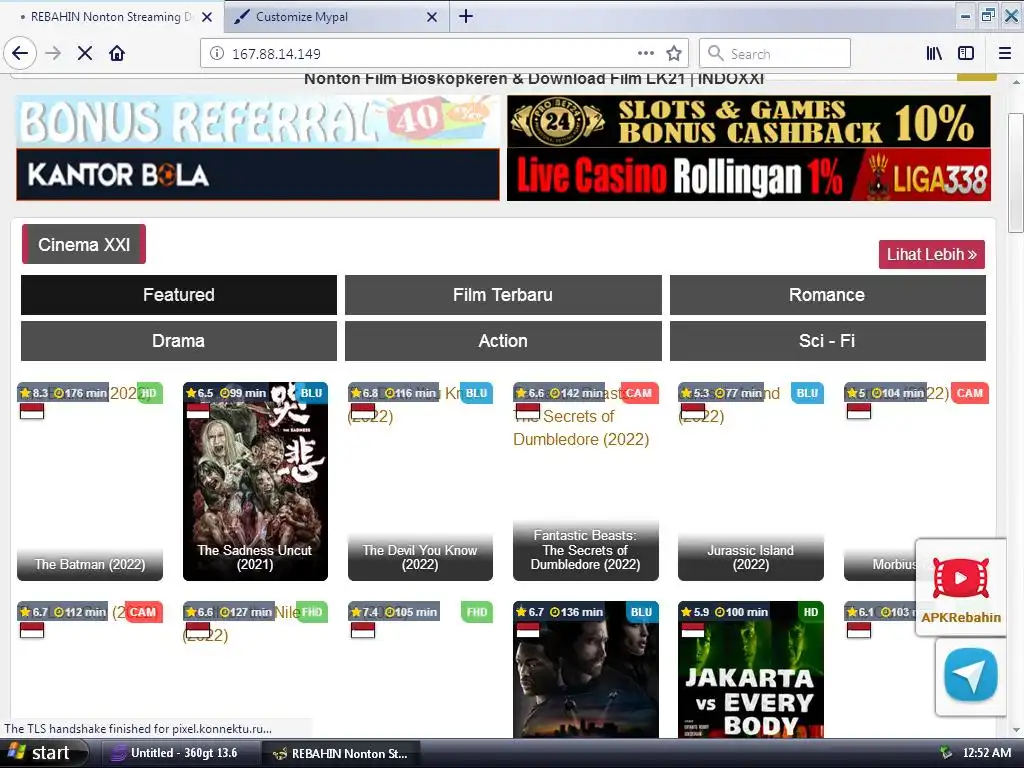Focus the browser Search field
Image resolution: width=1024 pixels, height=768 pixels.
(775, 54)
